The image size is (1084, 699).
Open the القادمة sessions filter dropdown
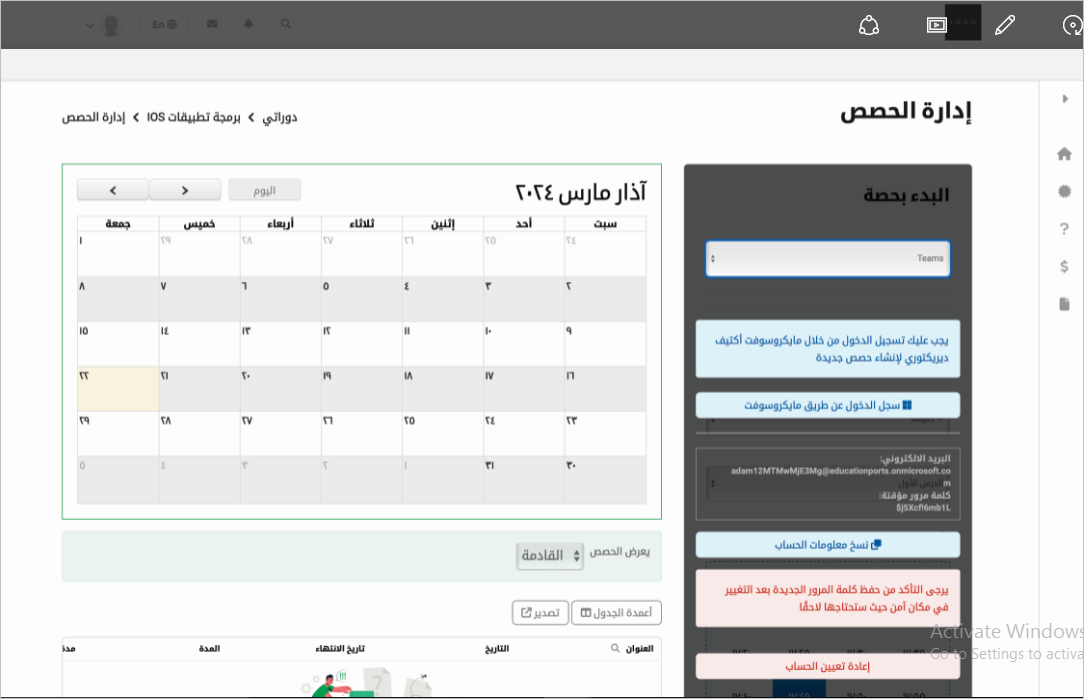pyautogui.click(x=550, y=556)
